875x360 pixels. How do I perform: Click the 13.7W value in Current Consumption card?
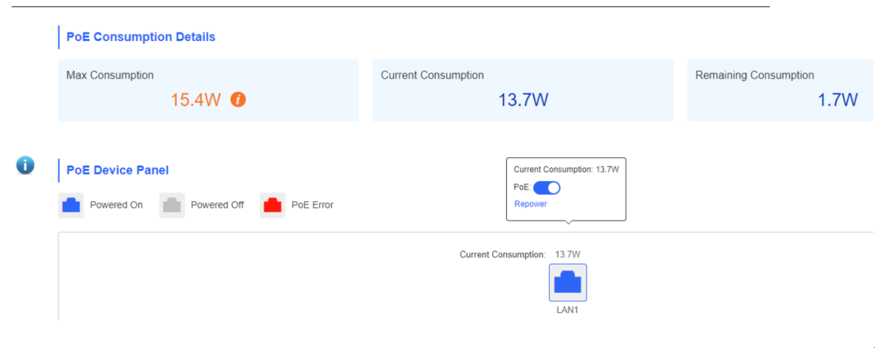[523, 100]
